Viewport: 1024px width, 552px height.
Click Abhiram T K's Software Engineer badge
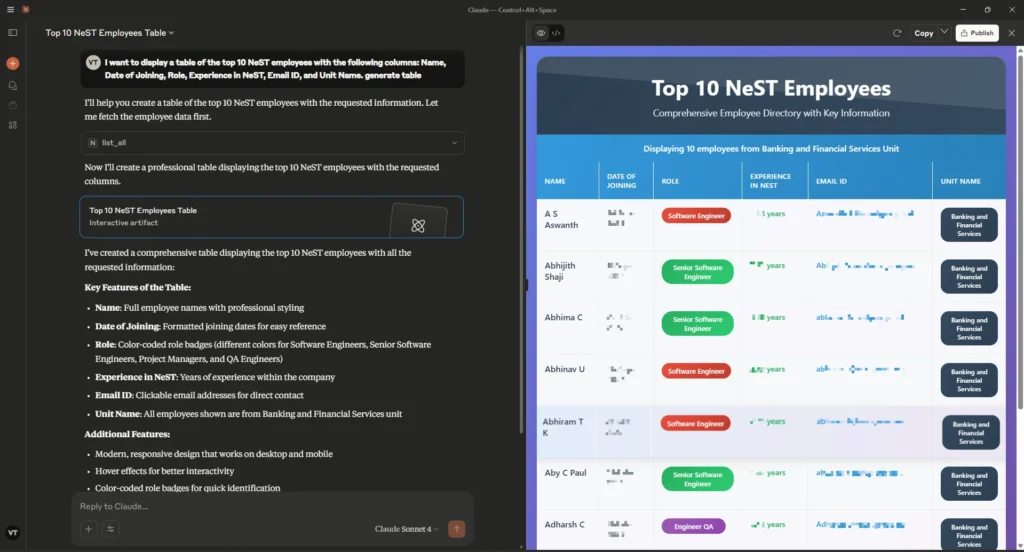pyautogui.click(x=696, y=424)
